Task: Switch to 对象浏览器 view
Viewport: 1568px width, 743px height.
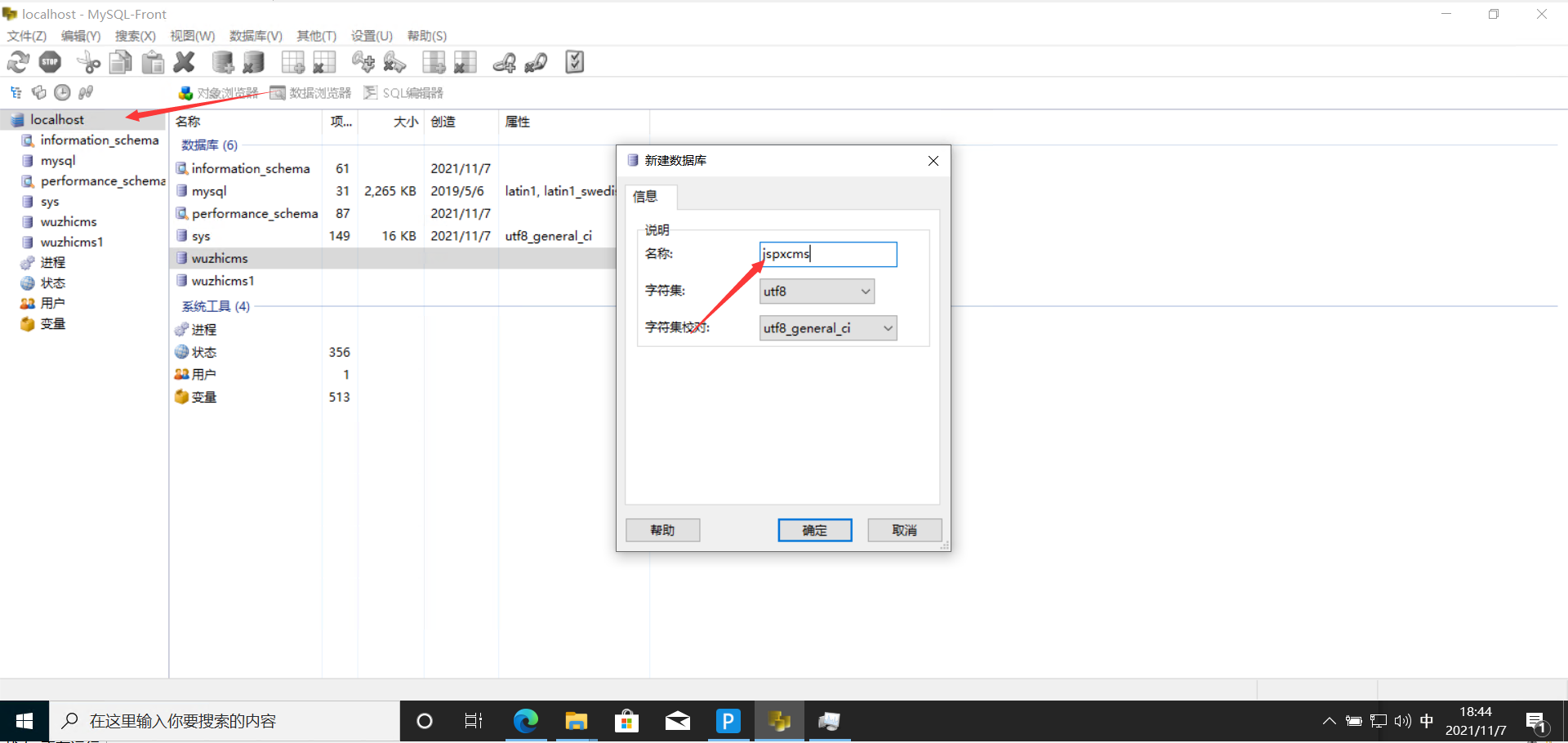Action: tap(218, 93)
